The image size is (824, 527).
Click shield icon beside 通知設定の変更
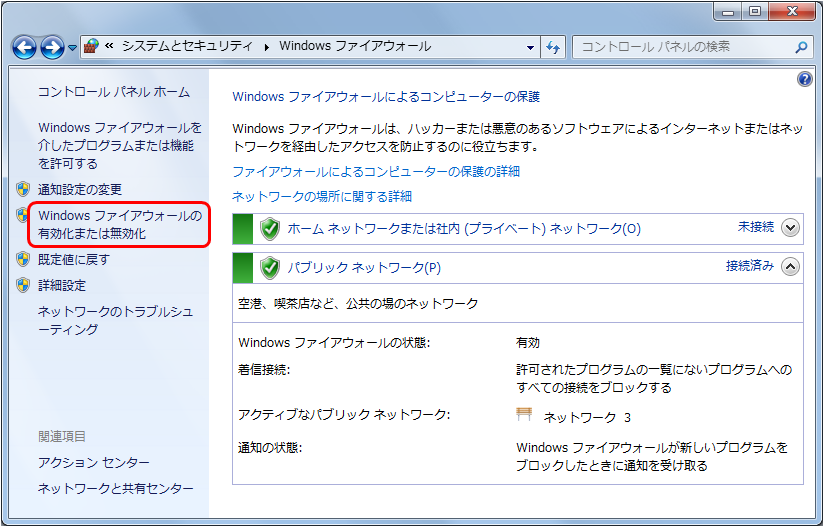click(x=23, y=189)
